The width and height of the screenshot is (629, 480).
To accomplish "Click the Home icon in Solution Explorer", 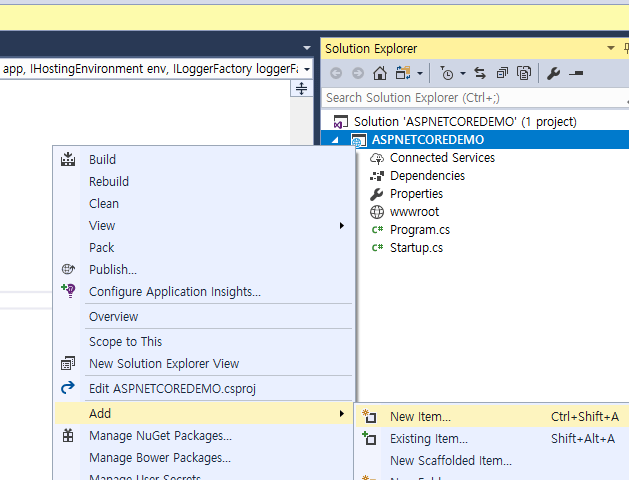I will coord(380,73).
